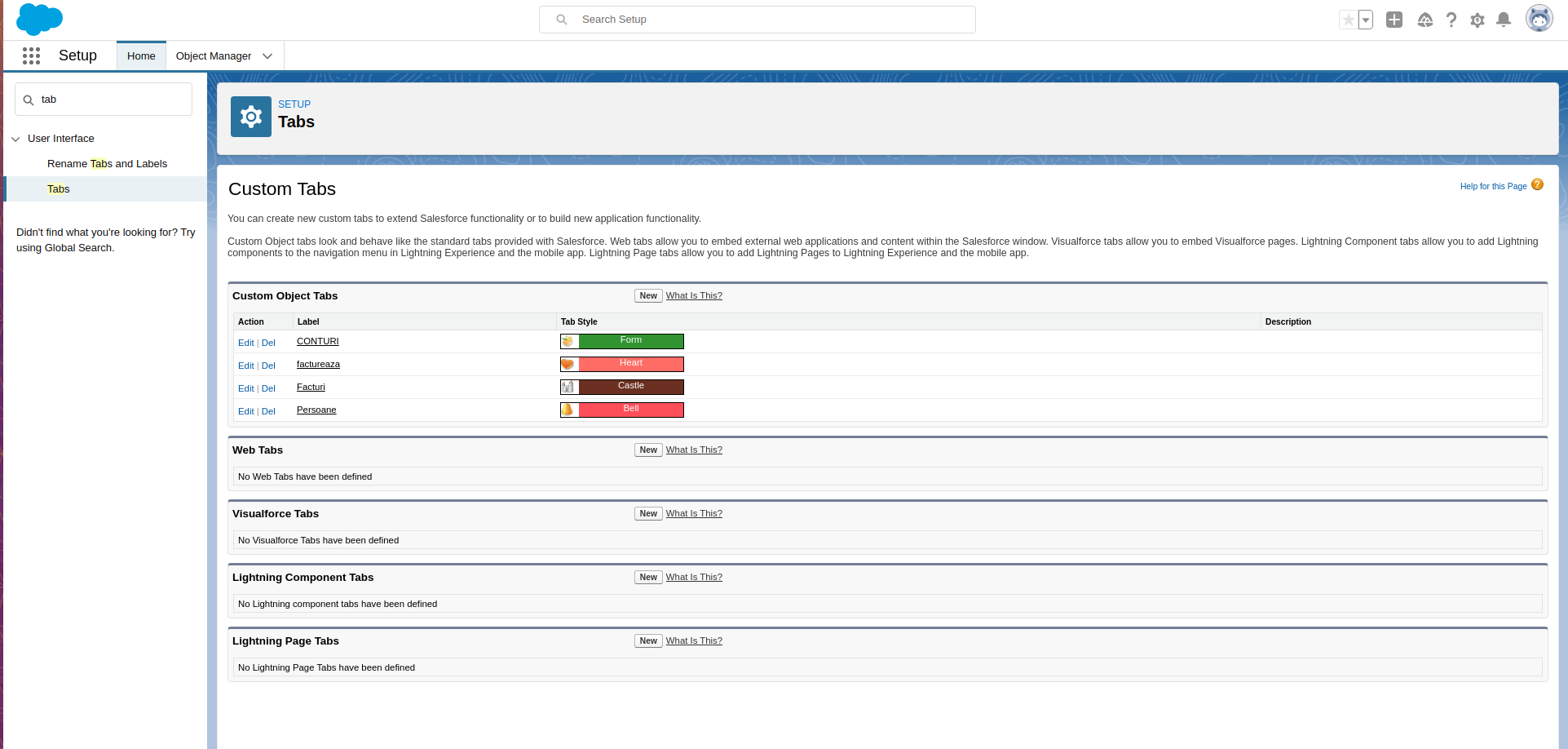The height and width of the screenshot is (749, 1568).
Task: Collapse the User Interface section
Action: pos(15,139)
